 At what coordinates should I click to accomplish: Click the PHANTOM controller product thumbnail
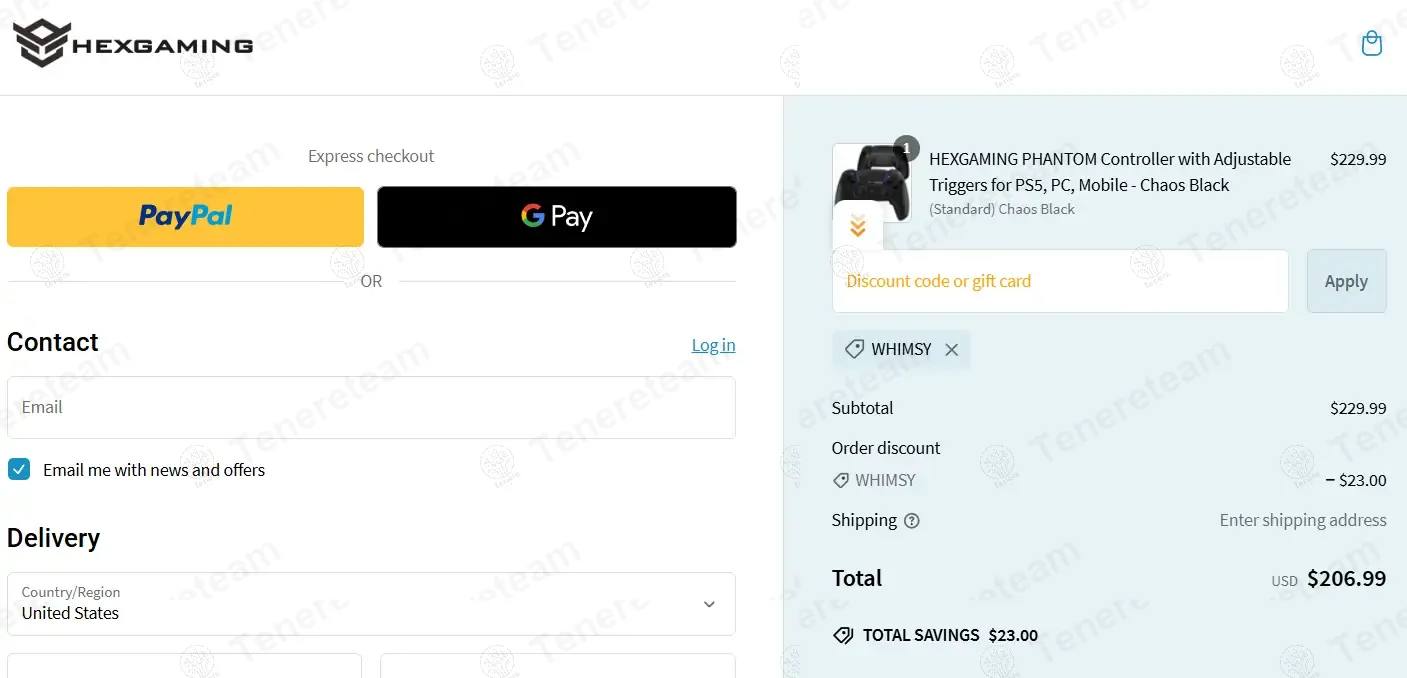point(872,180)
